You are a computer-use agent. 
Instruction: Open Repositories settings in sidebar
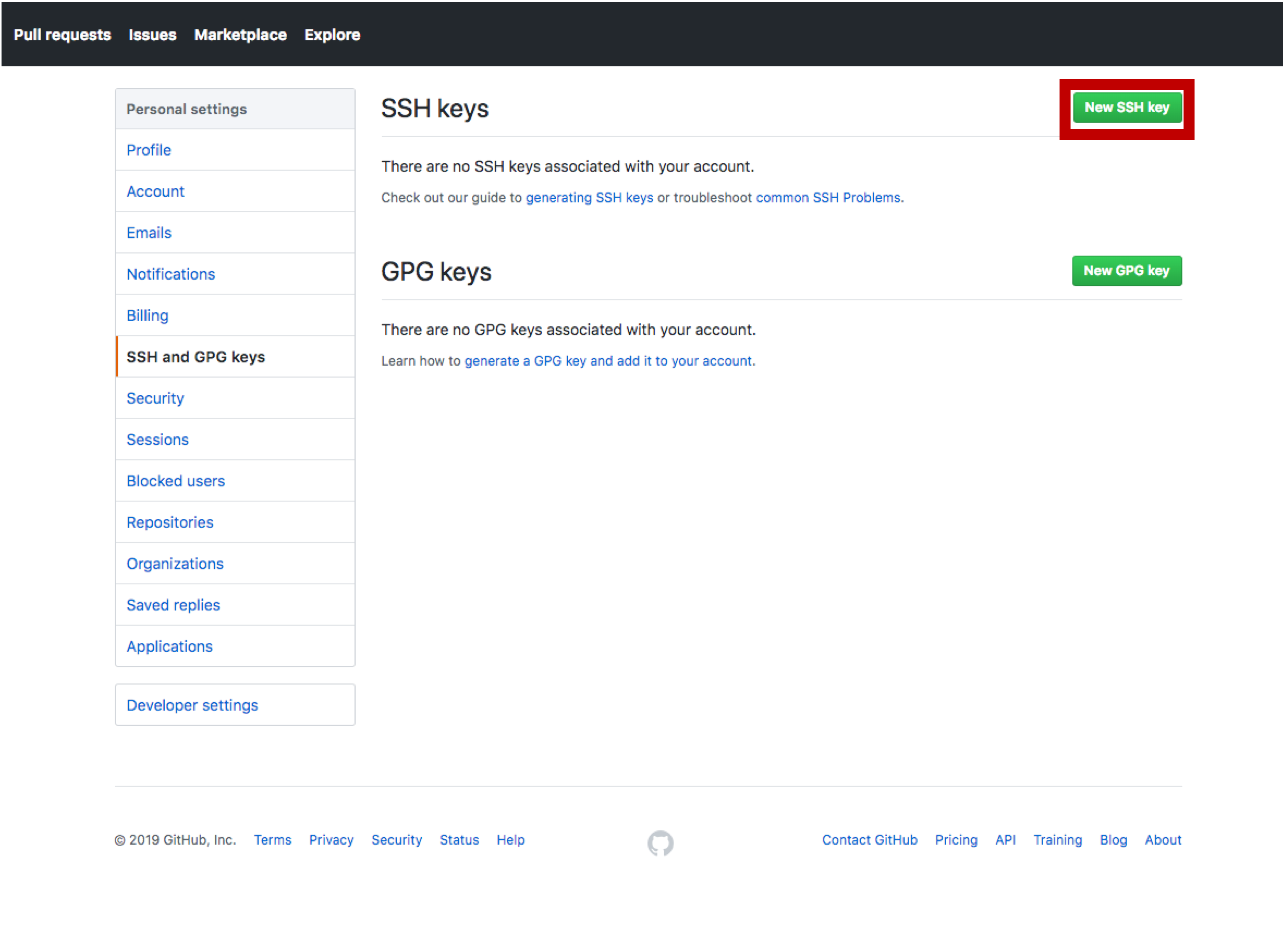[x=235, y=522]
